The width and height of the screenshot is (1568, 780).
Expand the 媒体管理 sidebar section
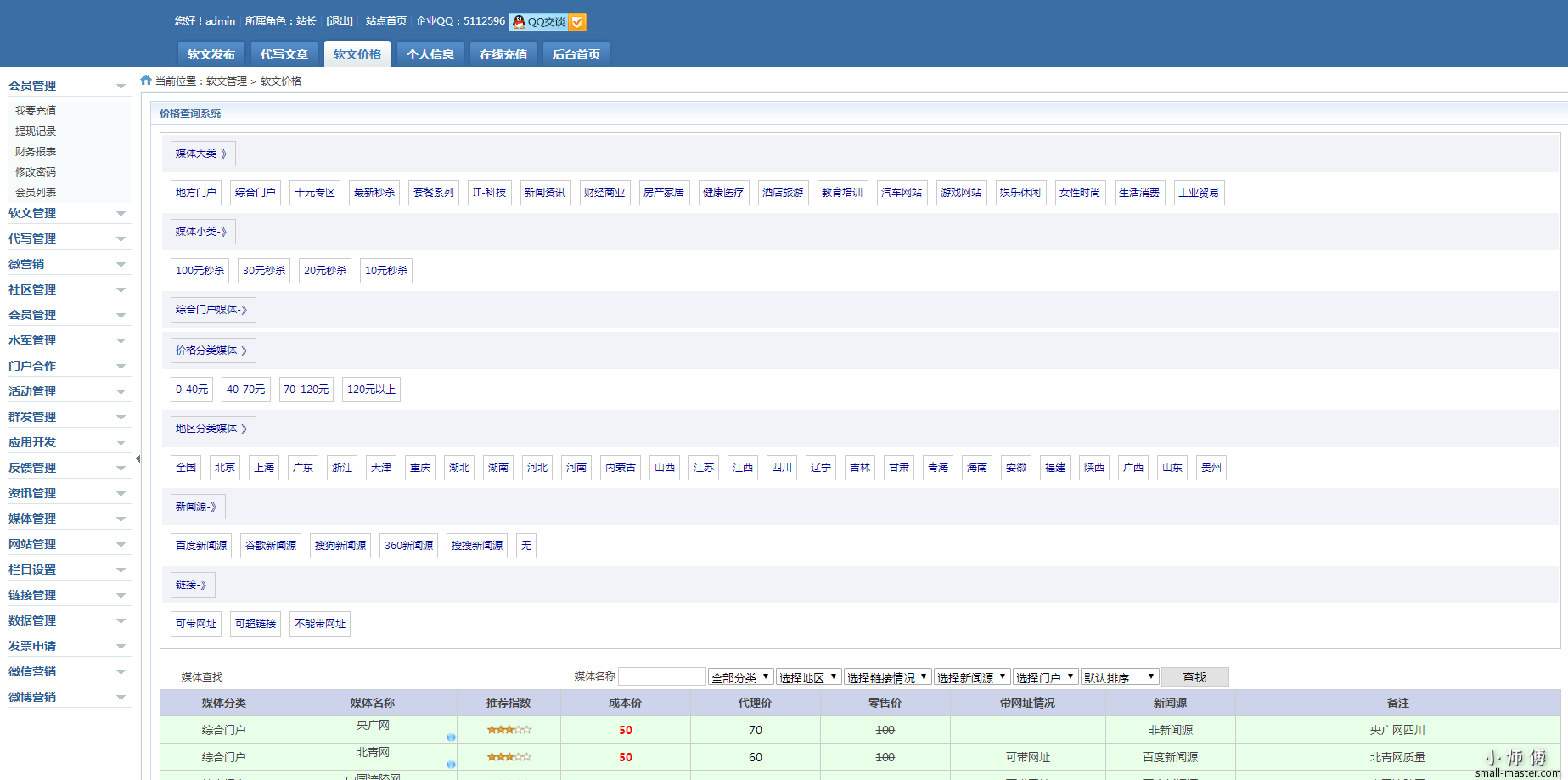pos(68,519)
